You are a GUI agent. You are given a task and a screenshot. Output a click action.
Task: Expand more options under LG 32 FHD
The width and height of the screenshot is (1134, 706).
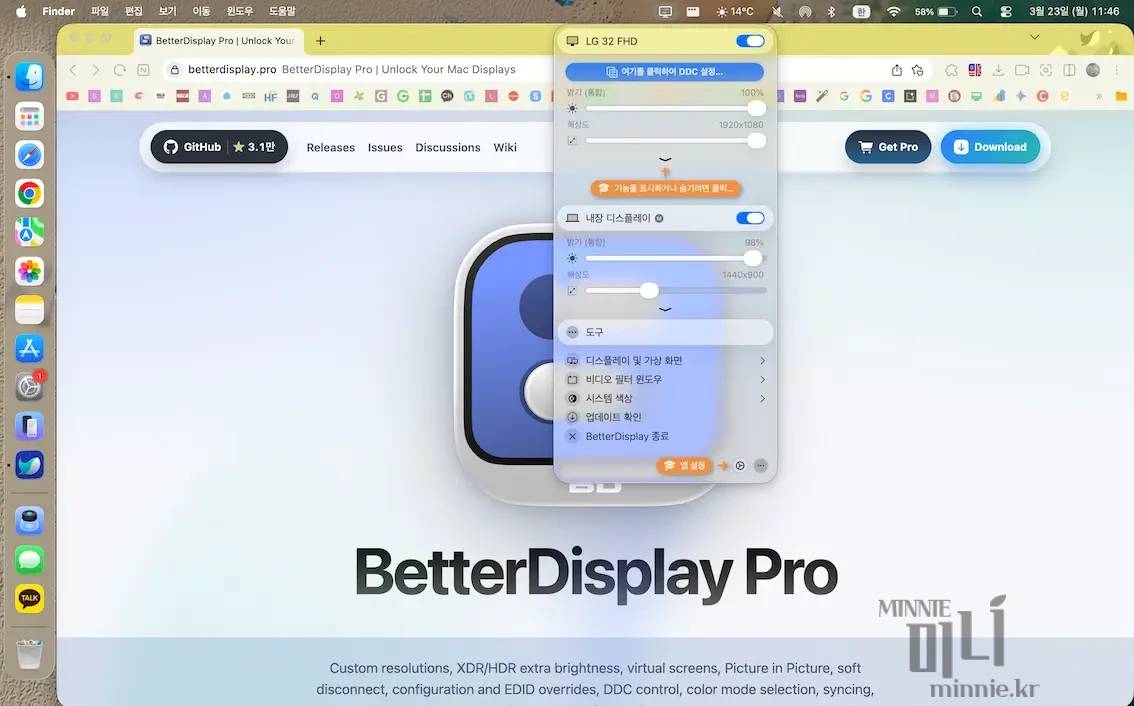[x=665, y=159]
